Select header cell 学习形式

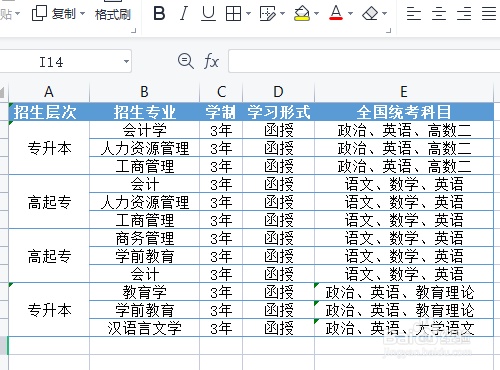click(x=278, y=112)
